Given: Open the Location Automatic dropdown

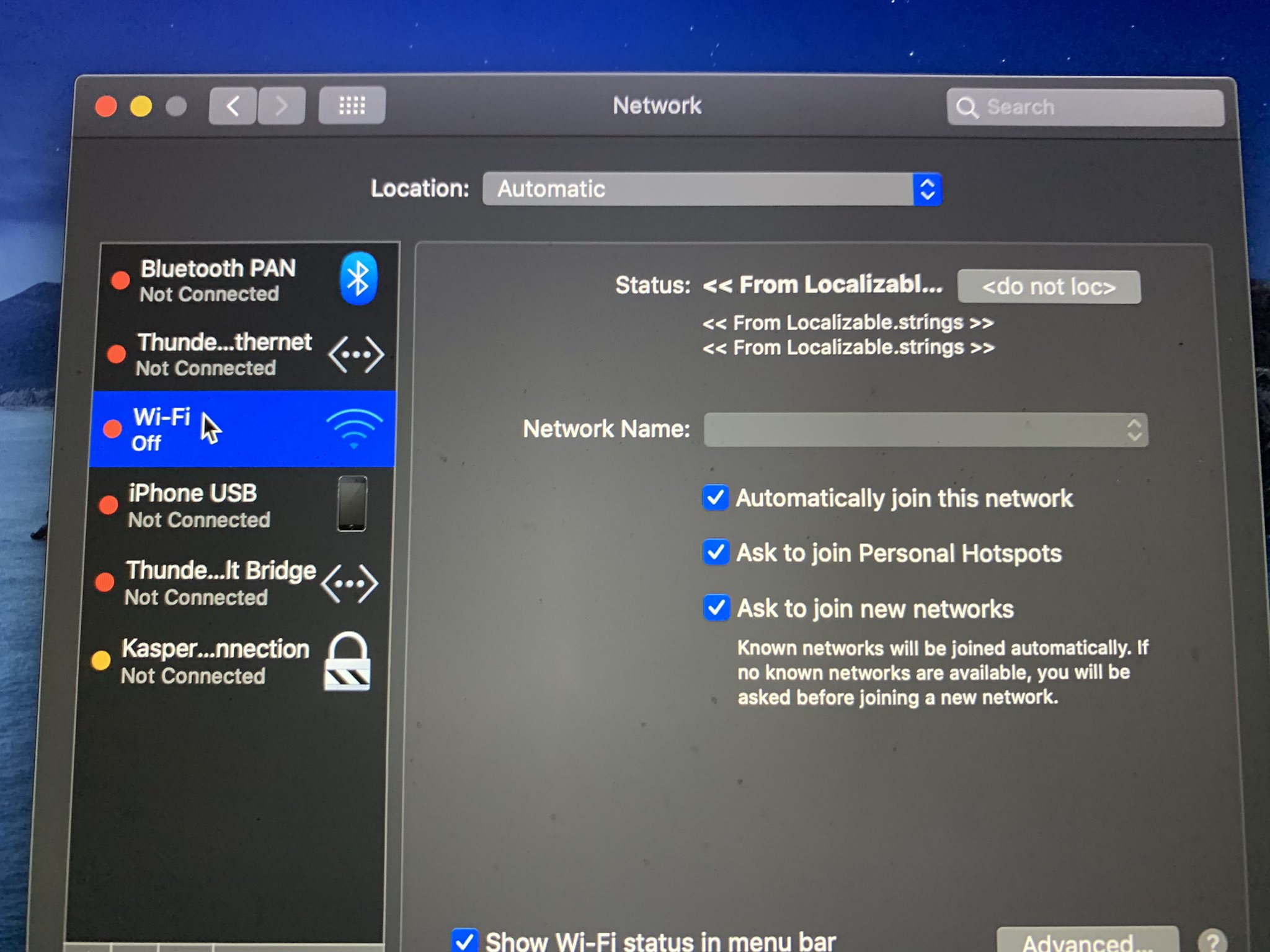Looking at the screenshot, I should click(x=712, y=189).
